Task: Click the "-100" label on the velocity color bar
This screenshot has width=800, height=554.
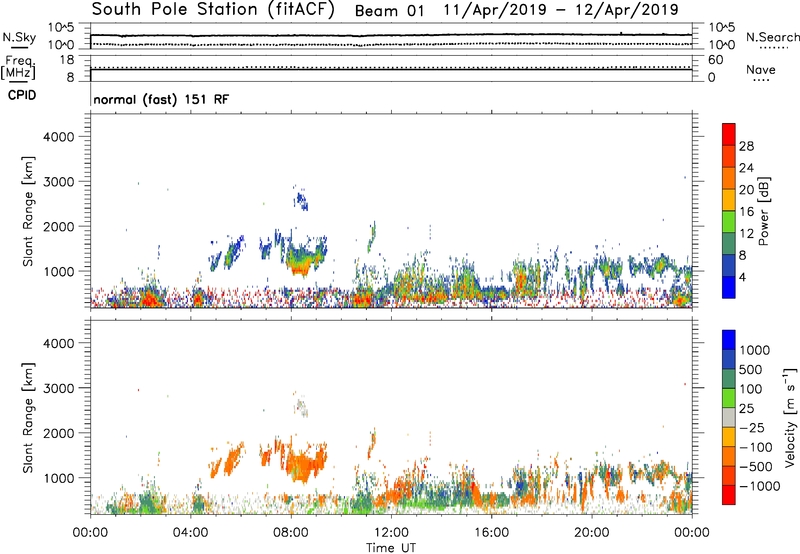Action: pos(756,447)
